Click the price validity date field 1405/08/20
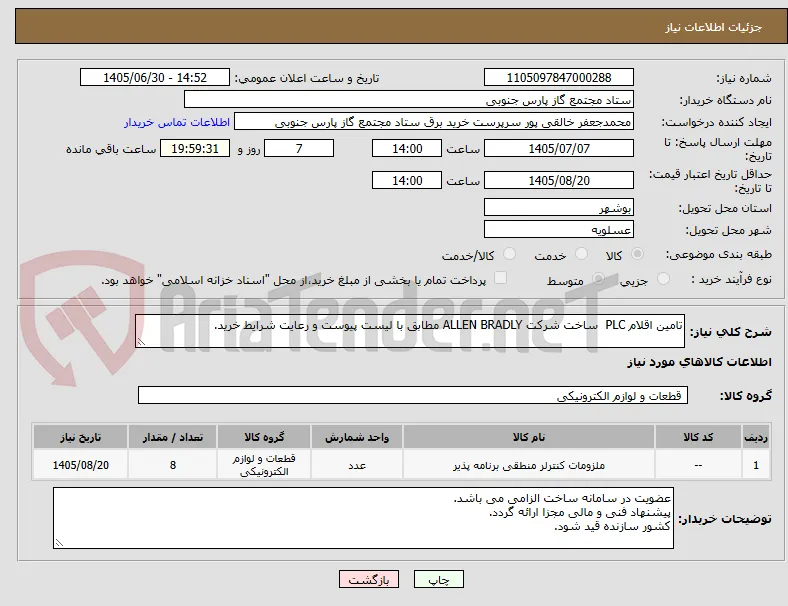Image resolution: width=788 pixels, height=606 pixels. click(x=559, y=180)
